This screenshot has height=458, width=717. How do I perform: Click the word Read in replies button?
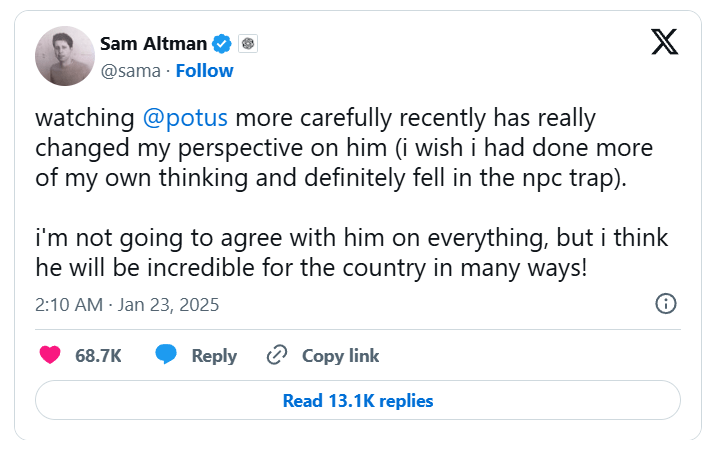pos(302,401)
